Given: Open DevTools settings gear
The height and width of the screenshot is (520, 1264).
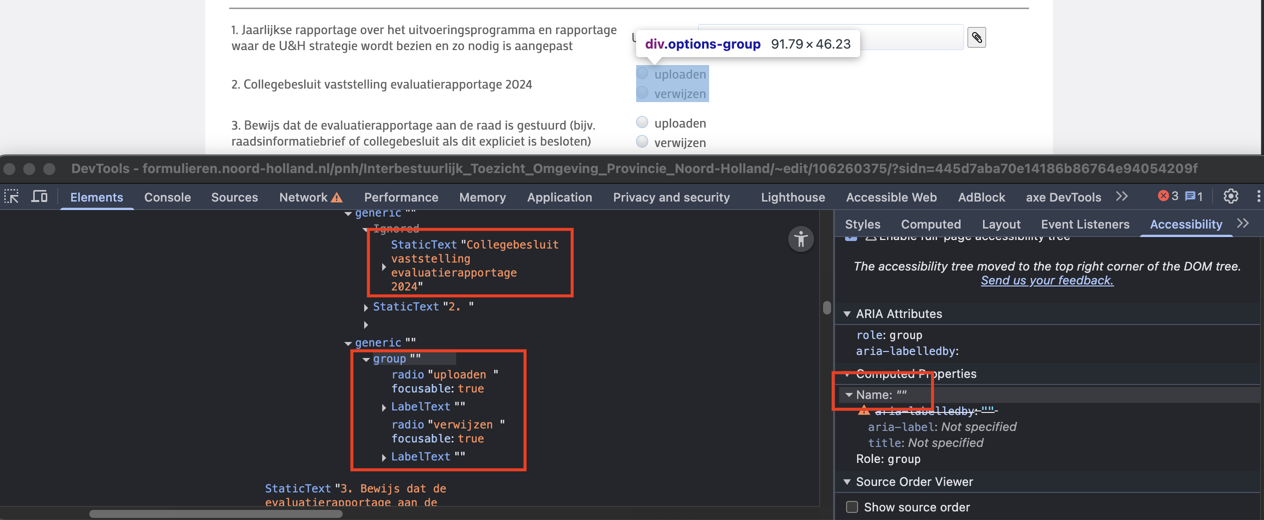Looking at the screenshot, I should point(1231,197).
